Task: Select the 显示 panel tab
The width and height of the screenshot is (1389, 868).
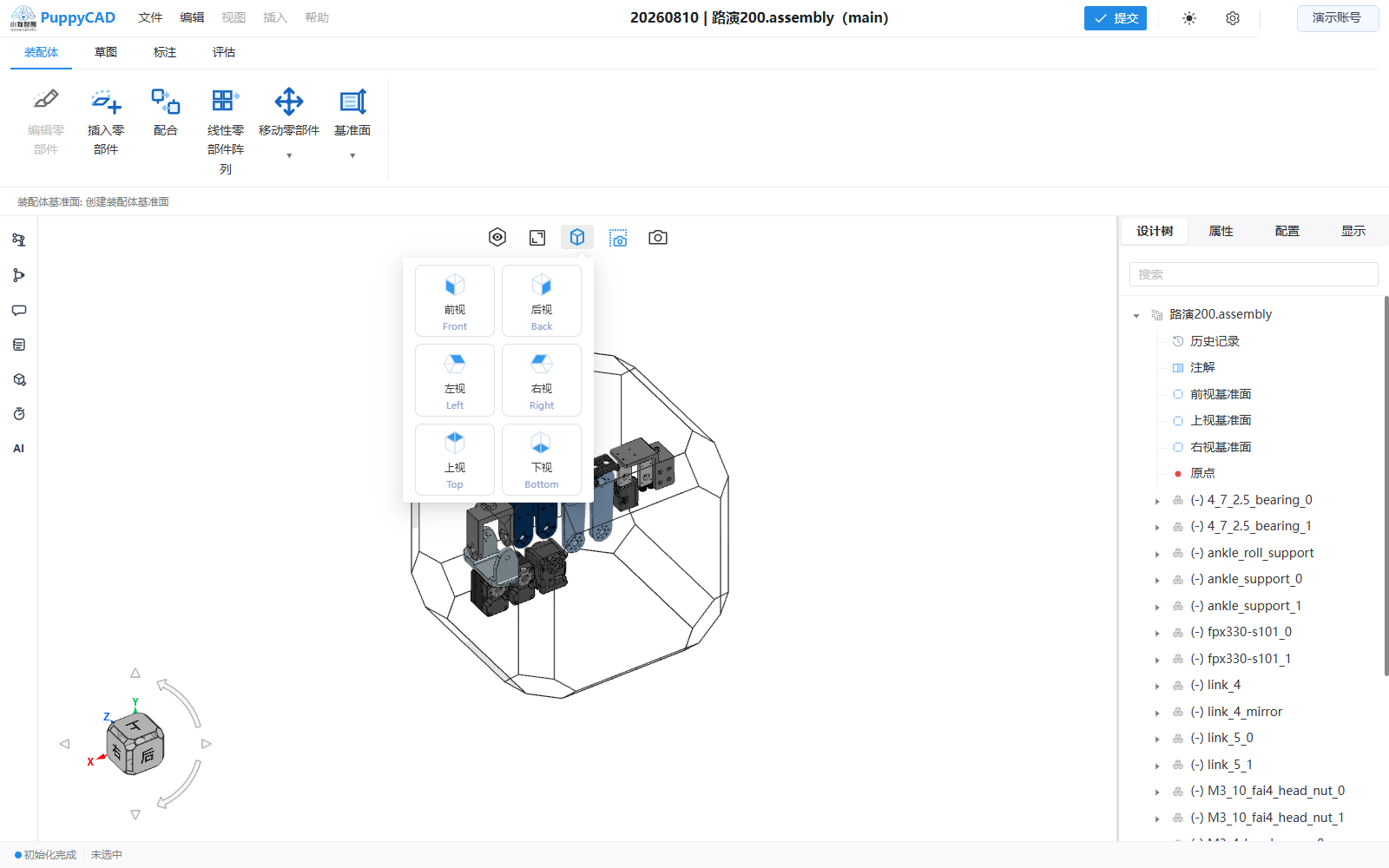Action: 1353,231
